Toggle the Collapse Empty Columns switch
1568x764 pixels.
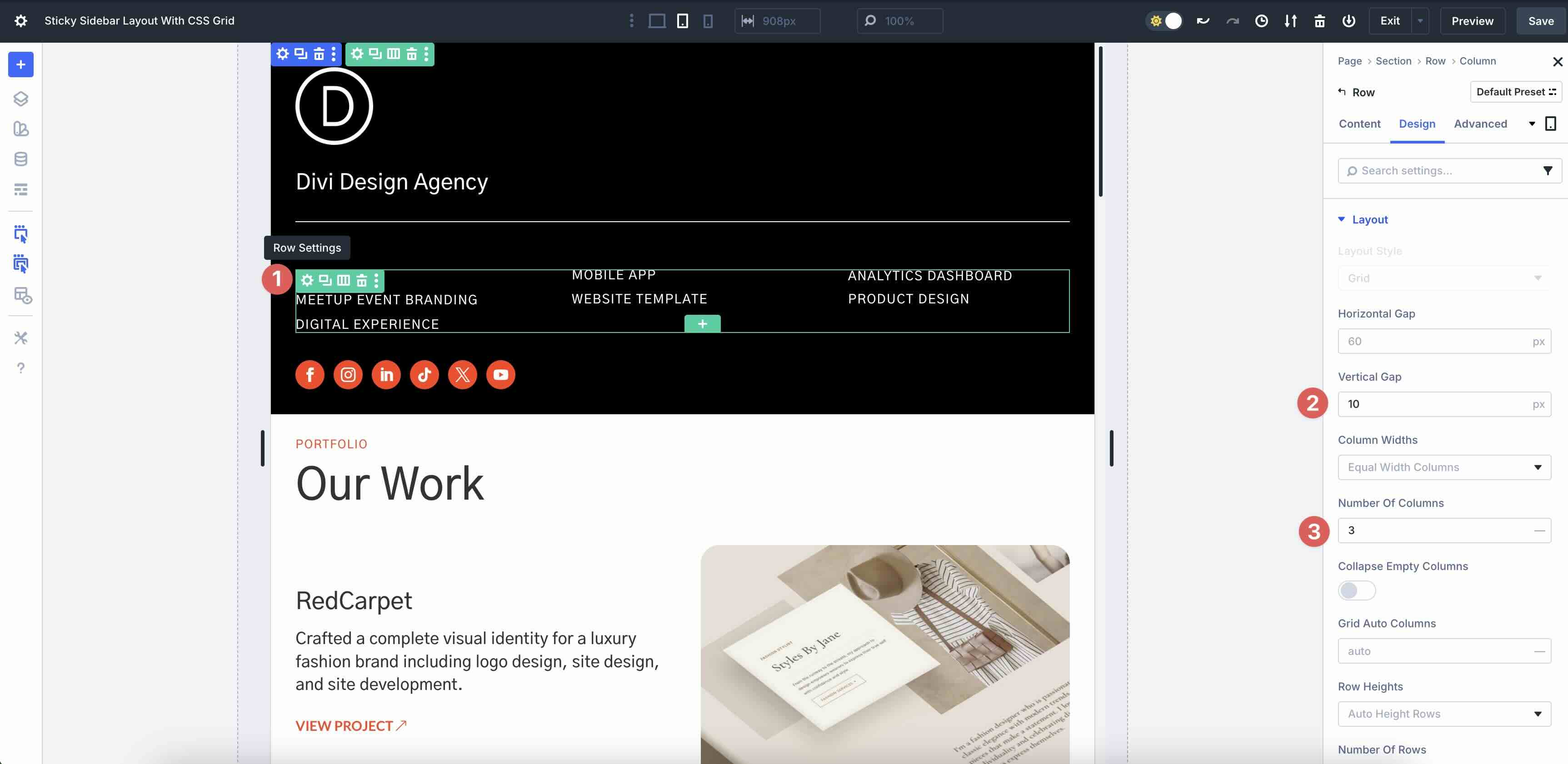coord(1356,590)
